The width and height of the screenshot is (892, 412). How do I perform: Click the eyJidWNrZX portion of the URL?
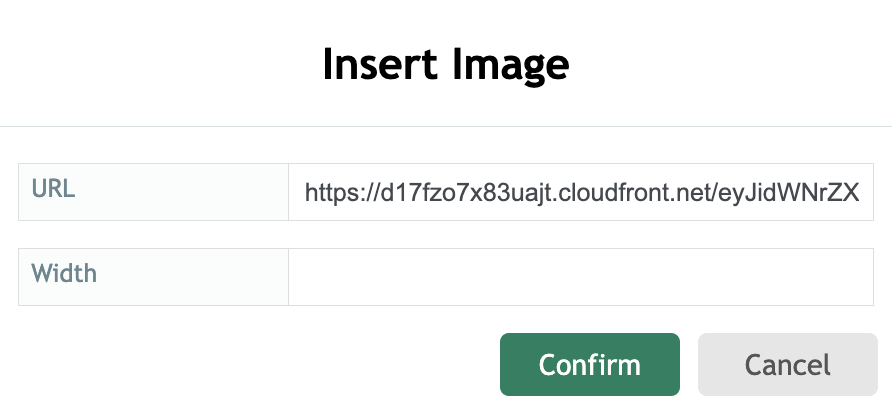(788, 193)
